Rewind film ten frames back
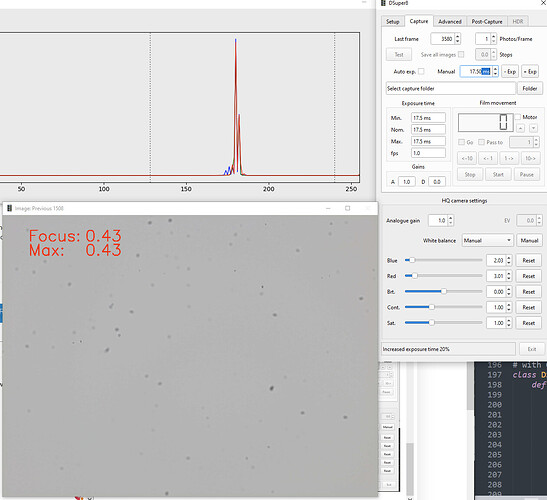The width and height of the screenshot is (547, 500). pos(467,158)
